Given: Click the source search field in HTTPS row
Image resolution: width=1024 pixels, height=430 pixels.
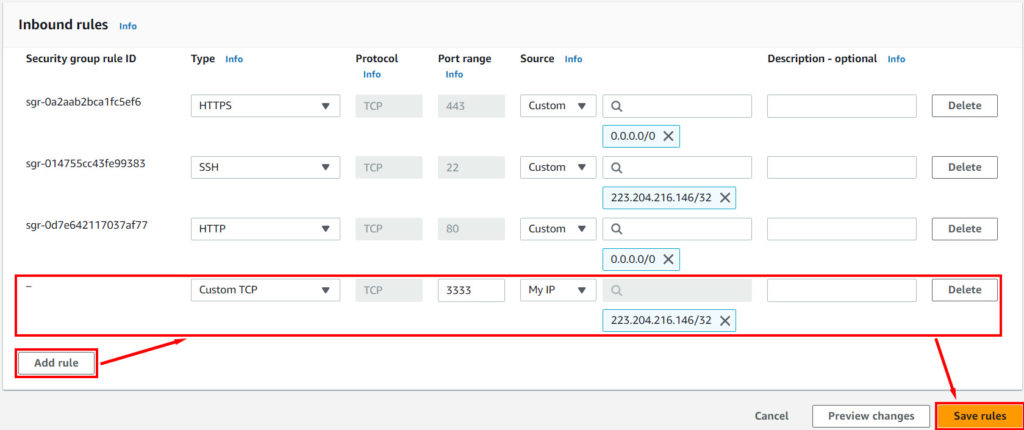Looking at the screenshot, I should (x=677, y=106).
